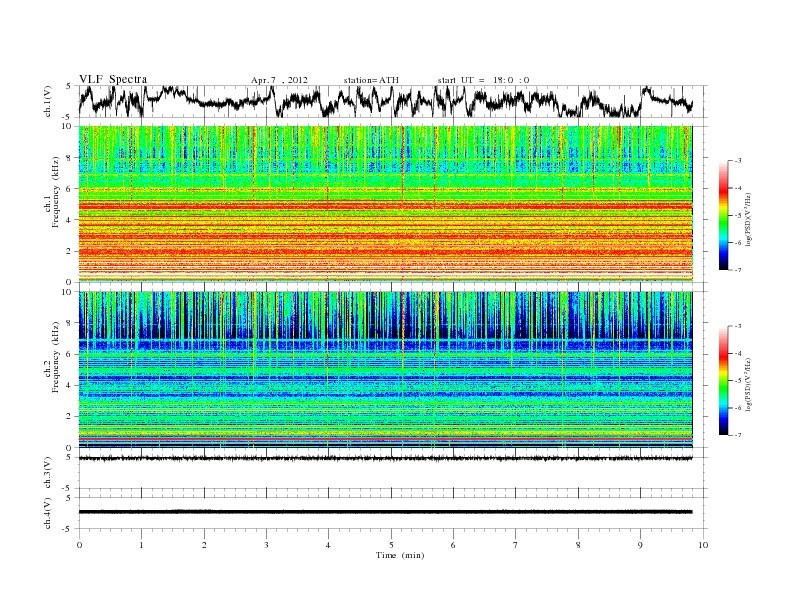Click the "ch.3(V)" axis label
The height and width of the screenshot is (612, 792).
tap(48, 473)
